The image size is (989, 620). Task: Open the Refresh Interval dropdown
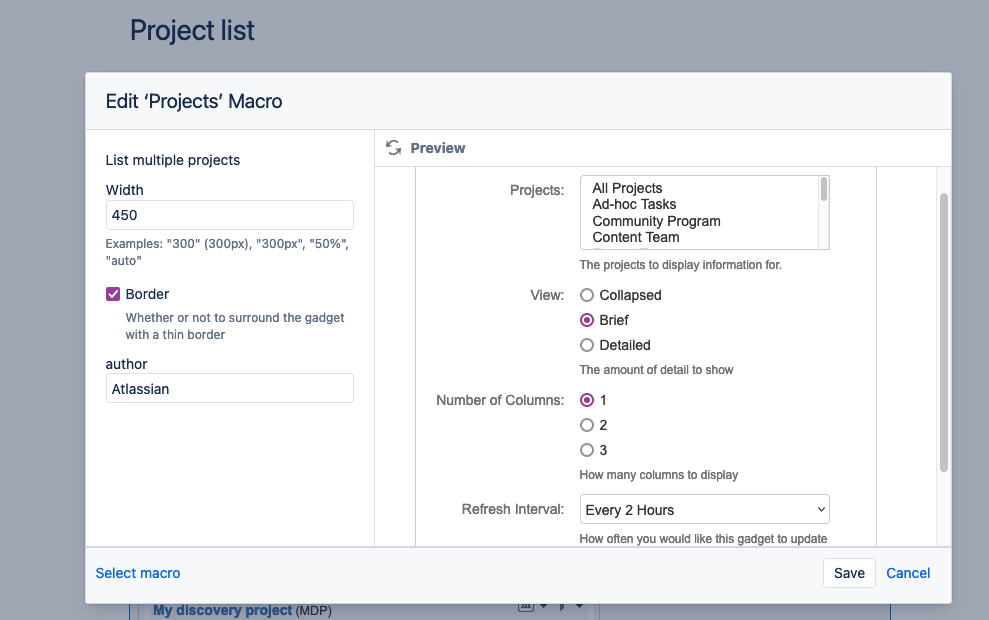pyautogui.click(x=705, y=510)
